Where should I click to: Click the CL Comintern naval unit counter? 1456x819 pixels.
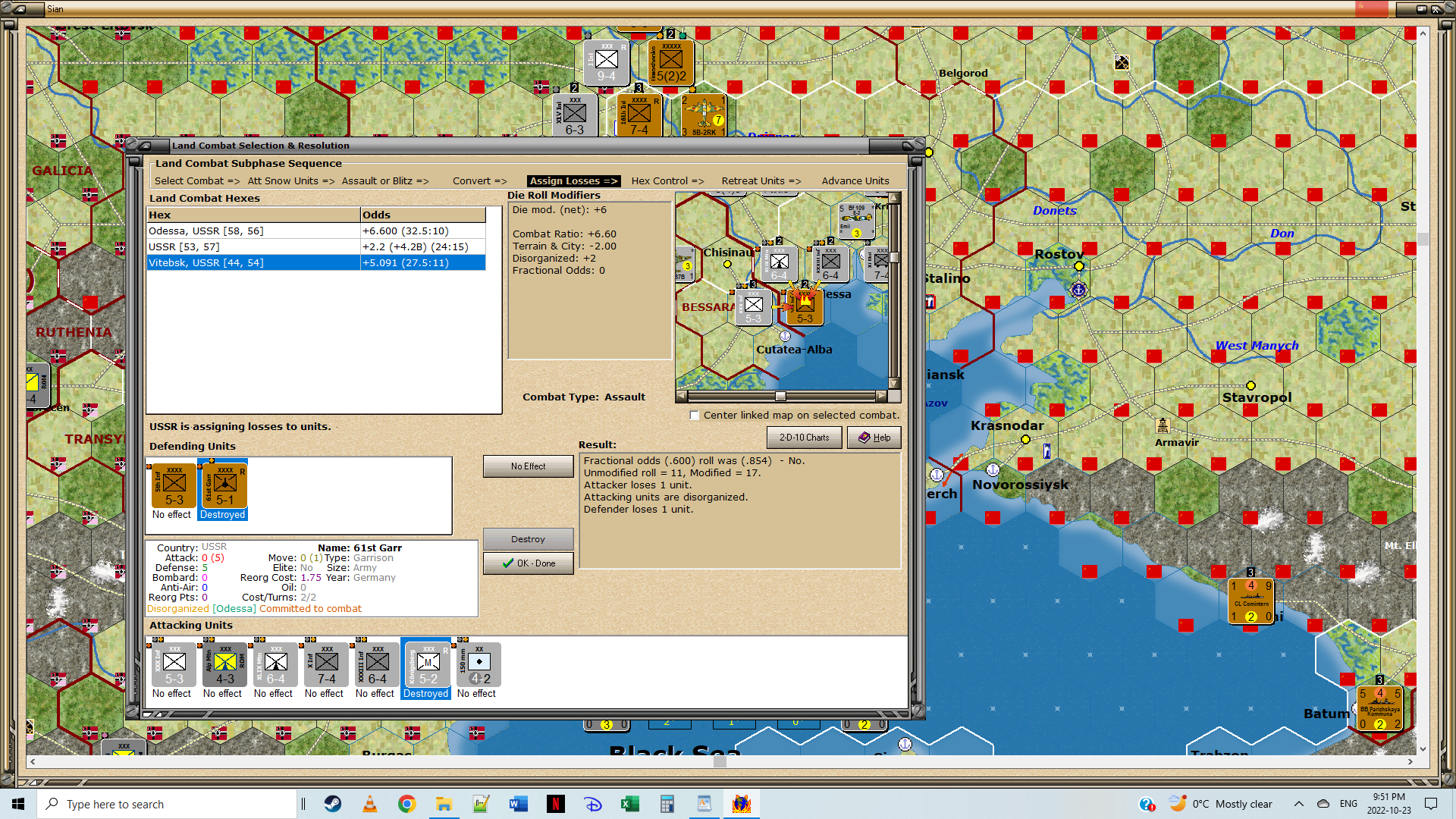1250,601
